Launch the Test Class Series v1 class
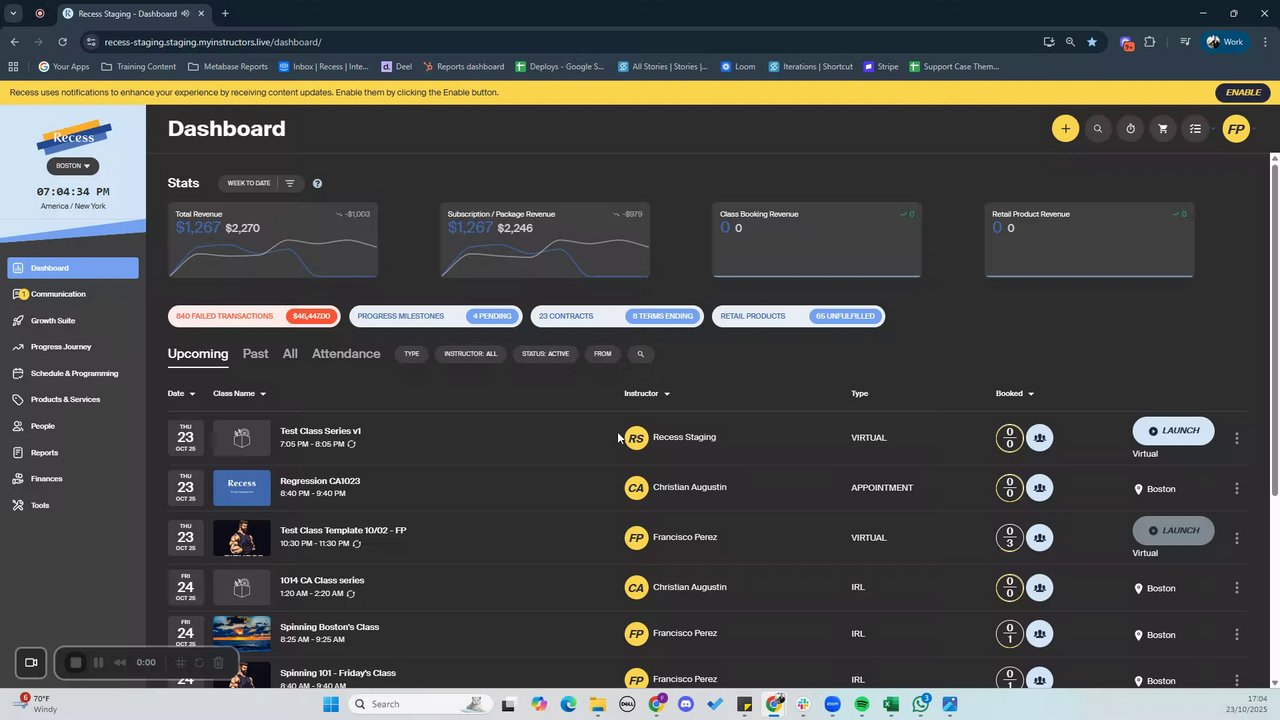 1173,431
